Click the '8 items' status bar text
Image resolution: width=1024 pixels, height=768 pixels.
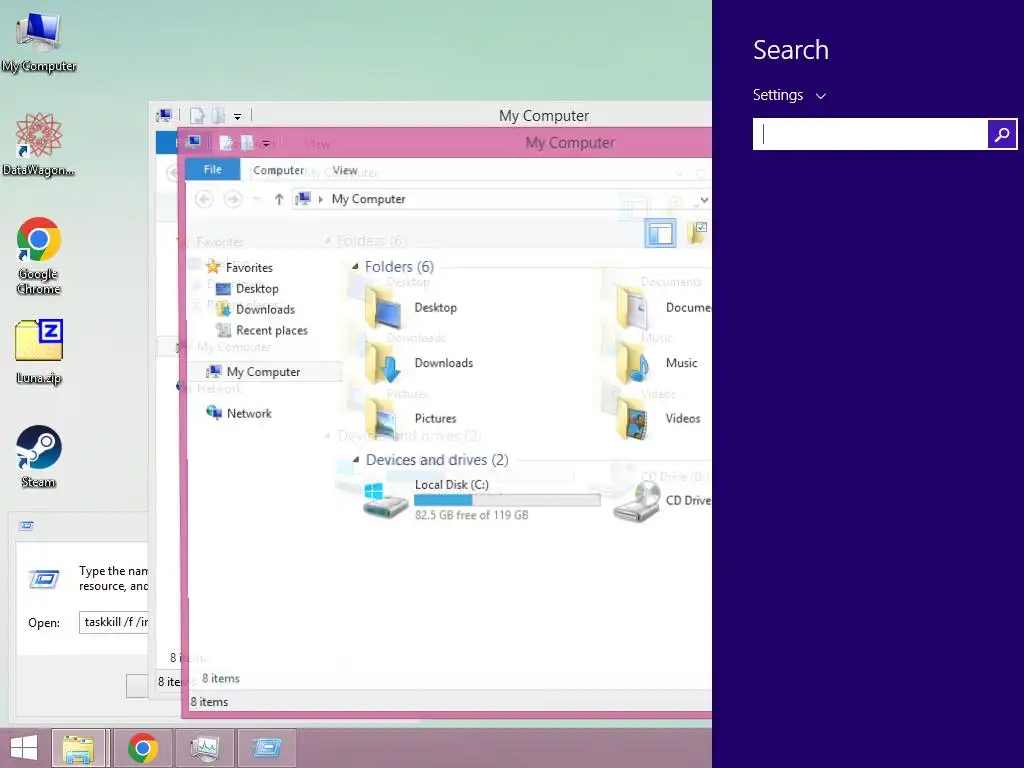click(209, 702)
